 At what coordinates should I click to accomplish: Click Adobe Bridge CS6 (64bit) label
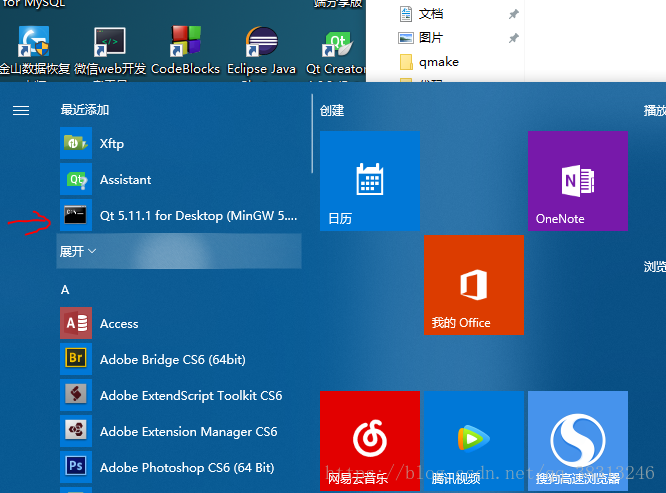coord(172,360)
